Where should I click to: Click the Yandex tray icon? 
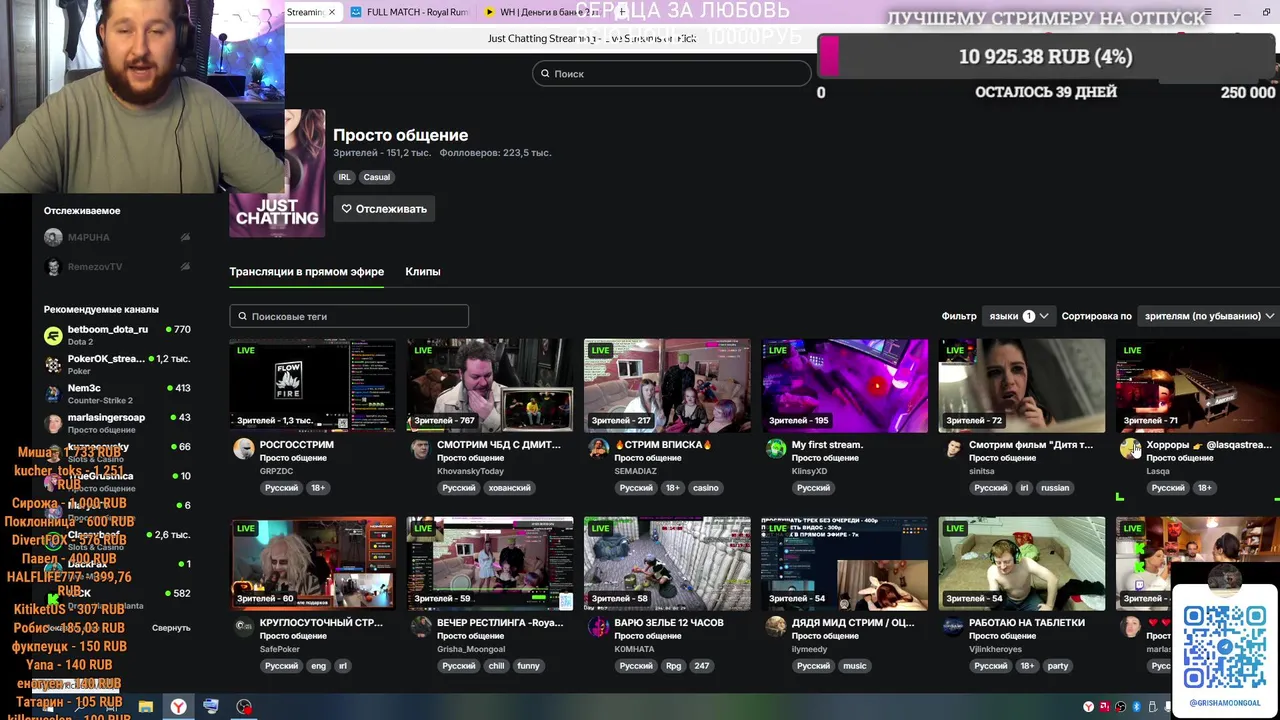coord(1088,707)
